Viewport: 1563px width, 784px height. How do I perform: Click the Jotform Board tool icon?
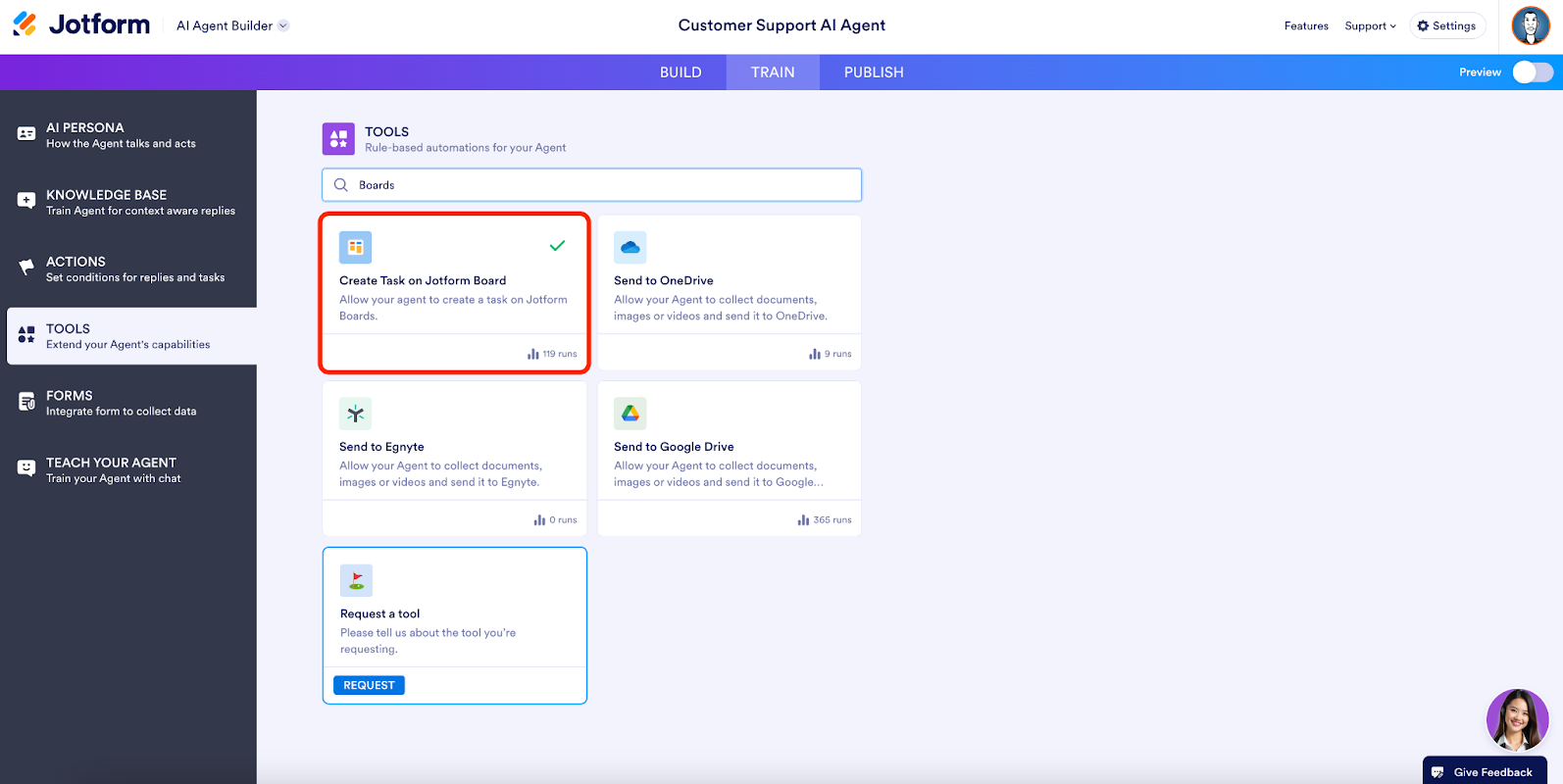tap(356, 248)
